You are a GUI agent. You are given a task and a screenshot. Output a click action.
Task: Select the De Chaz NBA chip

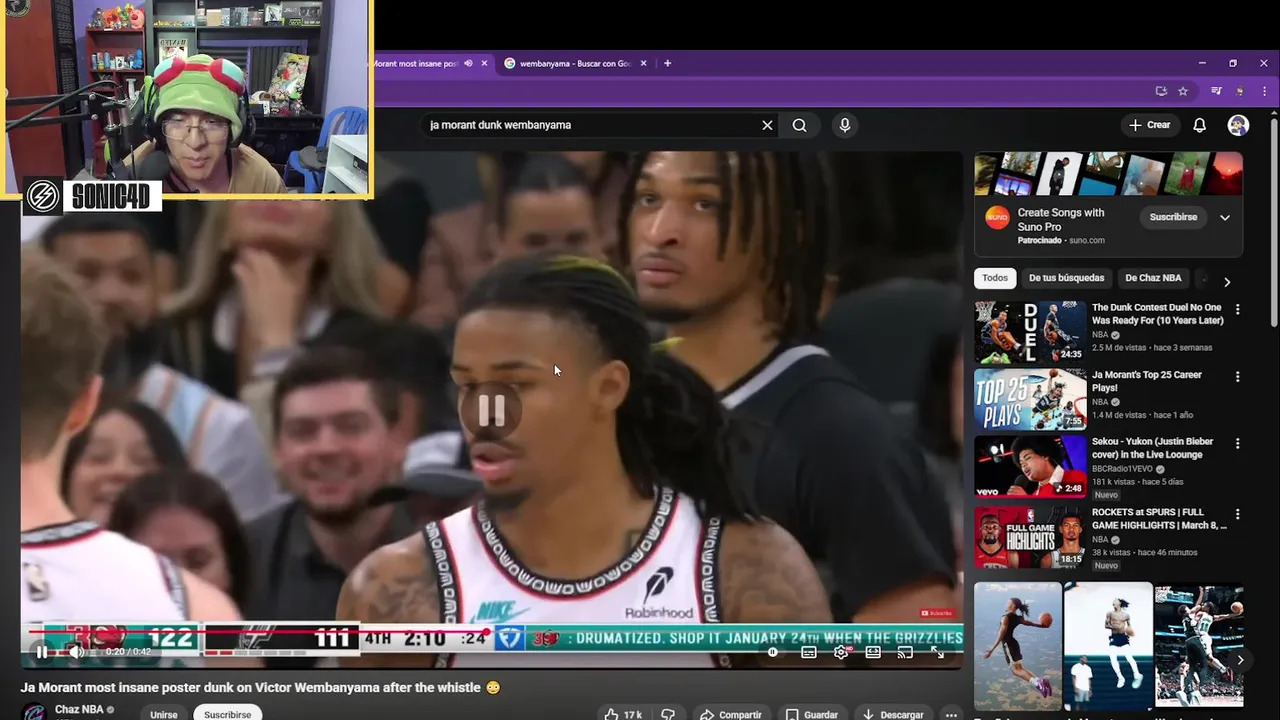1153,278
